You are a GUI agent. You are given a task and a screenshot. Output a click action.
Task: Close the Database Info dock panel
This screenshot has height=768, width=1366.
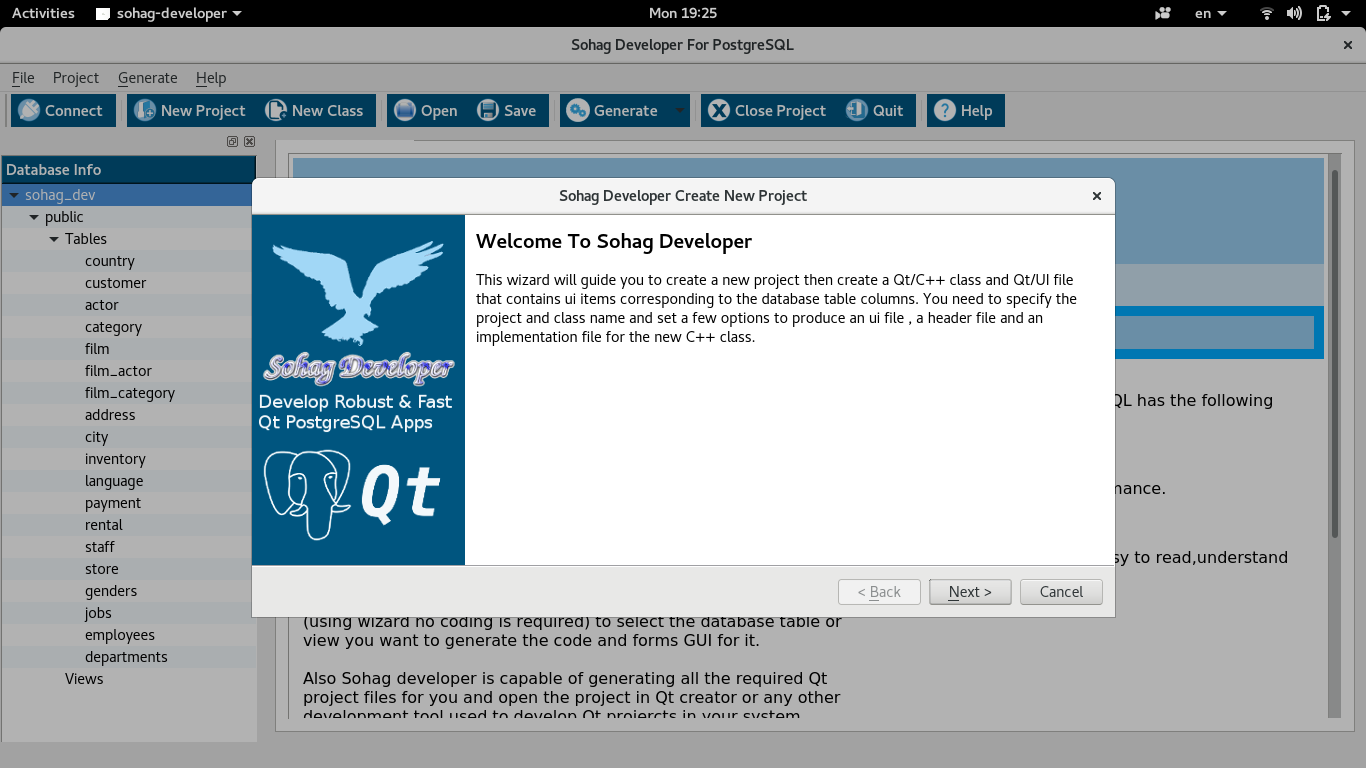(x=249, y=142)
